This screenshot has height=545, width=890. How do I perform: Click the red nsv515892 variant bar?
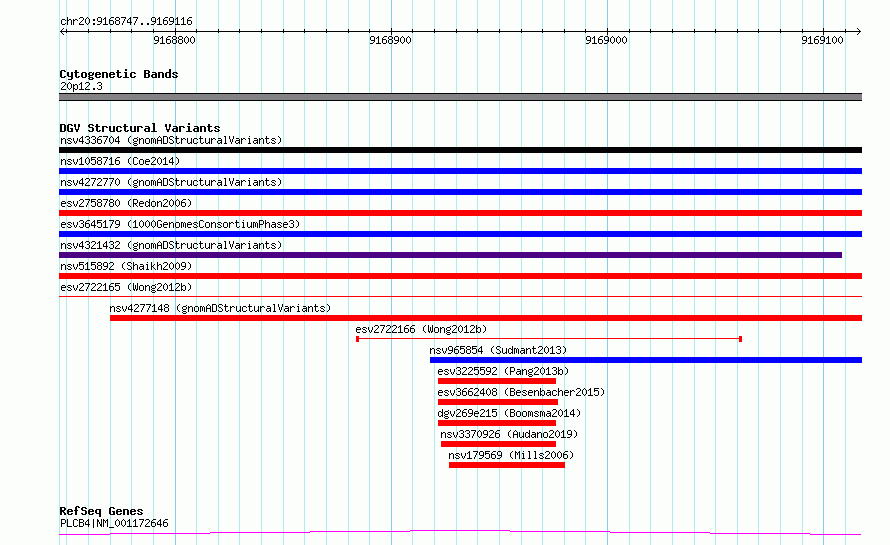pyautogui.click(x=460, y=276)
